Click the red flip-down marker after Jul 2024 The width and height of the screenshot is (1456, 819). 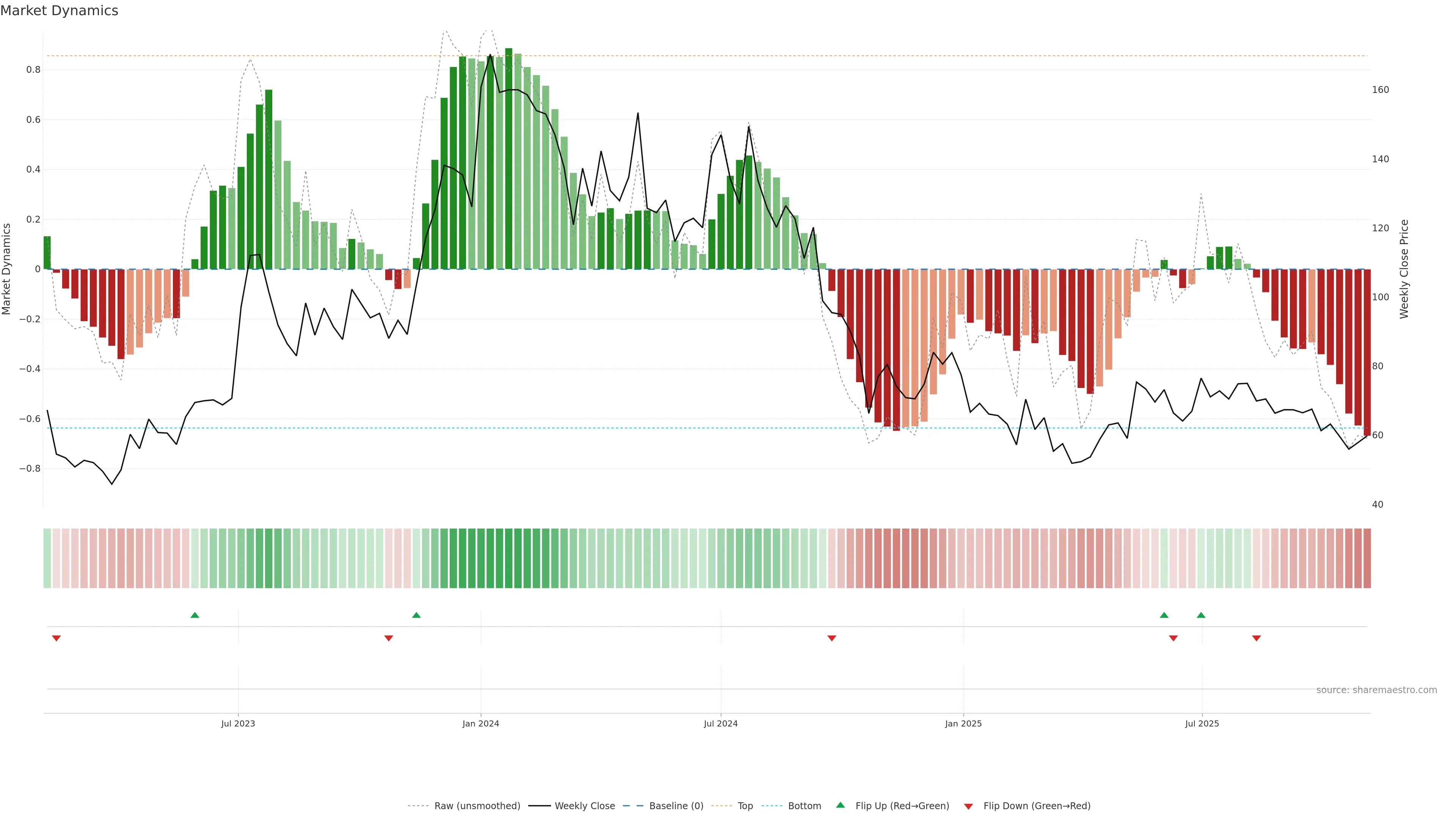tap(832, 638)
